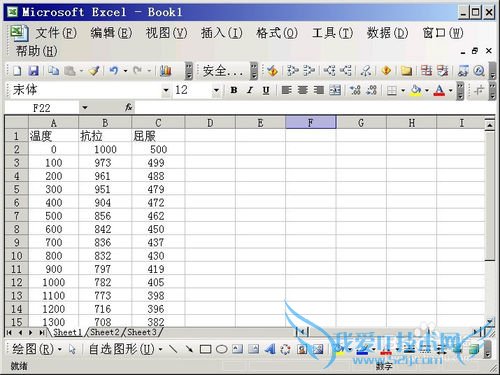Screen dimensions: 500x375
Task: Open the 宋体 font name dropdown
Action: (x=166, y=90)
